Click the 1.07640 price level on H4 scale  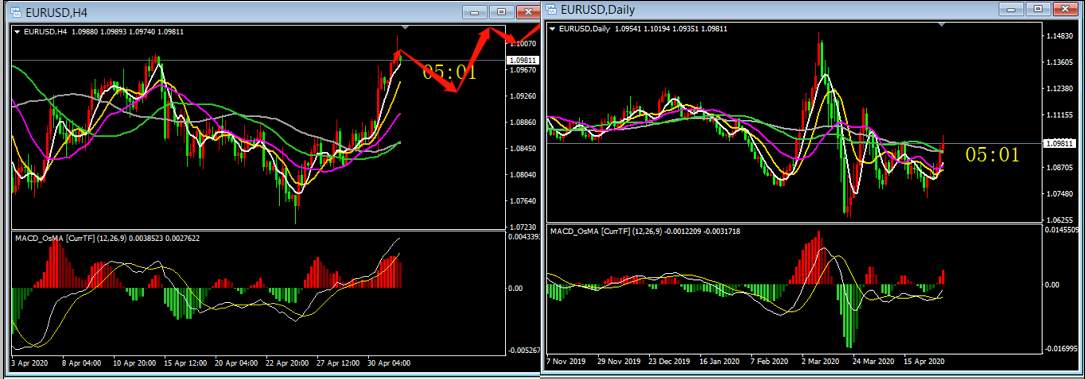coord(522,201)
